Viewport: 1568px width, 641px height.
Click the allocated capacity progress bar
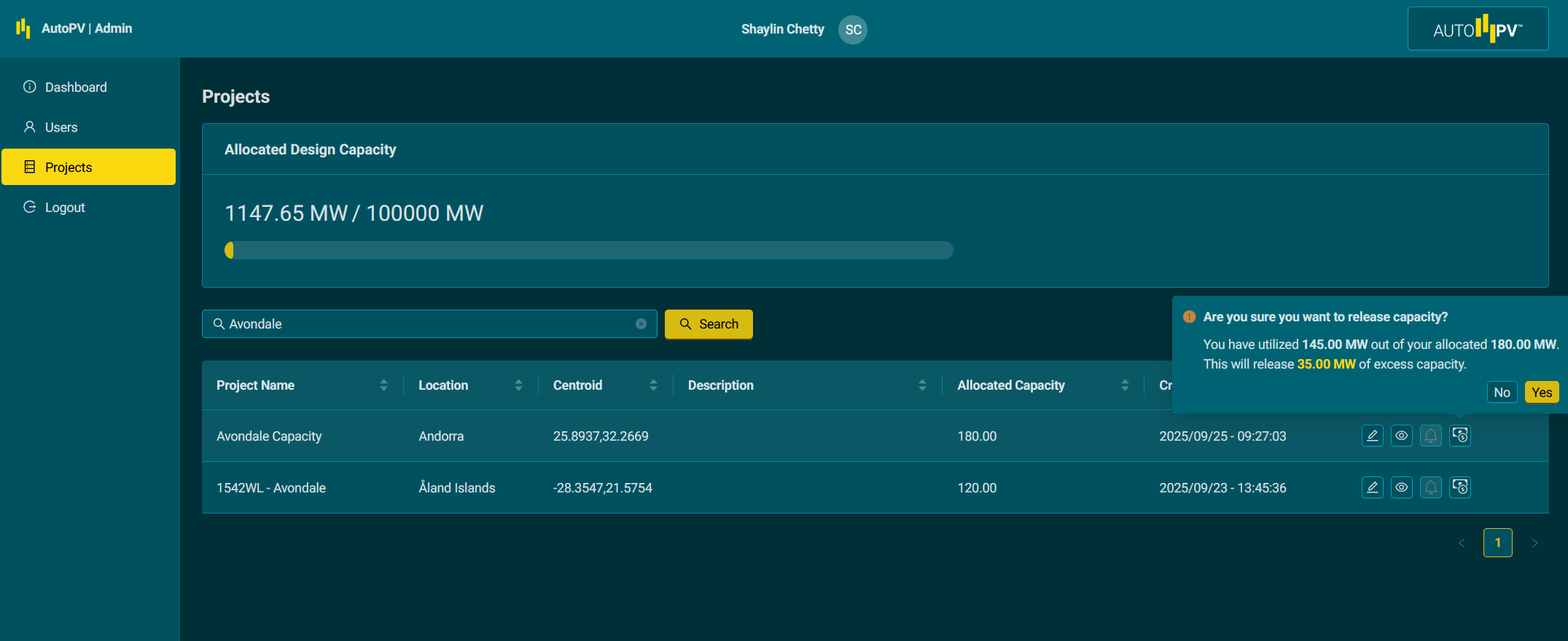(x=588, y=251)
